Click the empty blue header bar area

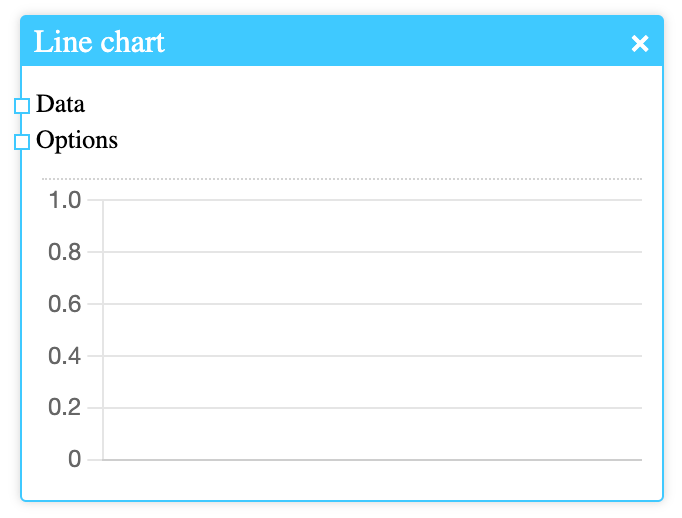click(x=400, y=42)
